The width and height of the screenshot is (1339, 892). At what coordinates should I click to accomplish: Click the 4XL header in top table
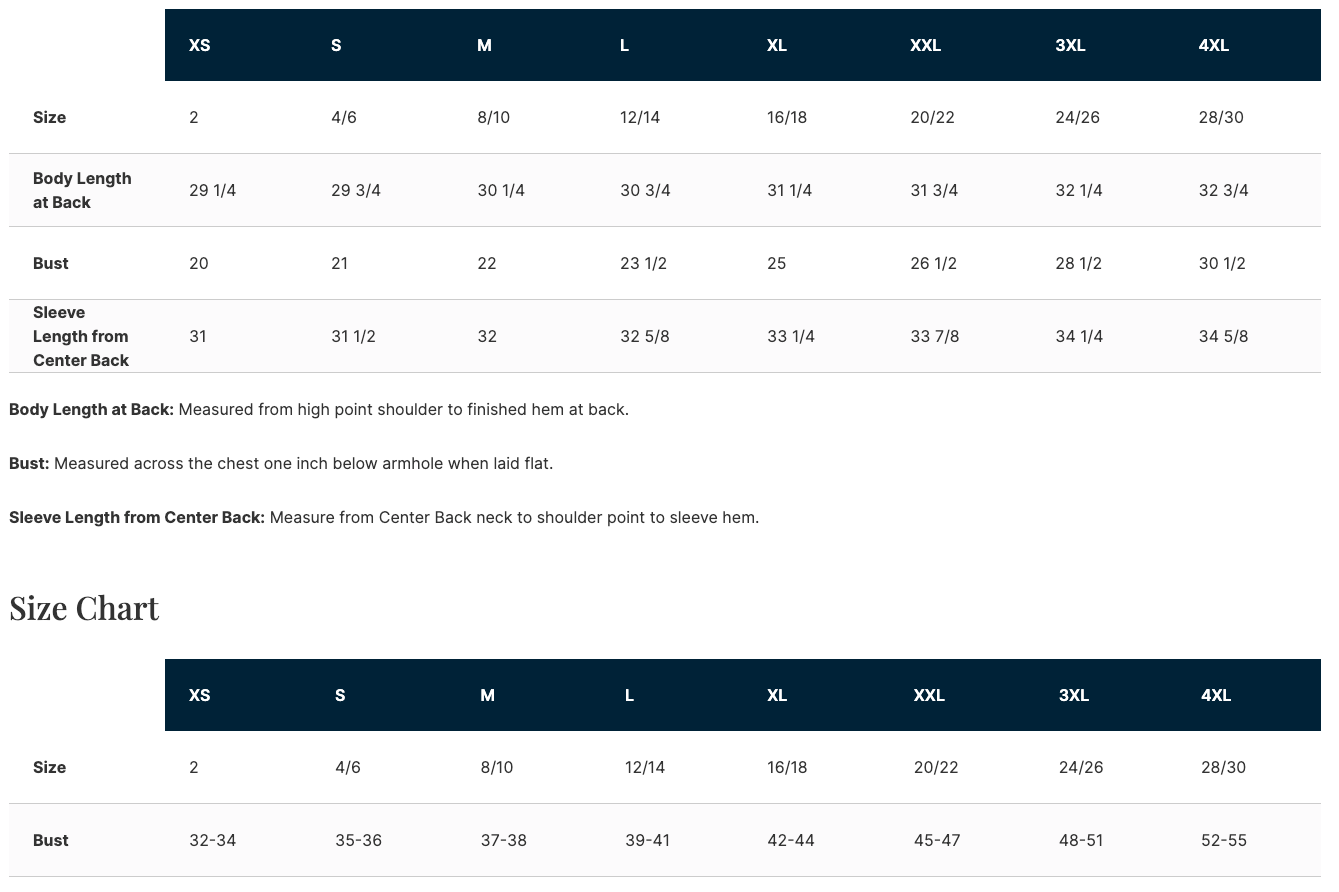(x=1213, y=45)
